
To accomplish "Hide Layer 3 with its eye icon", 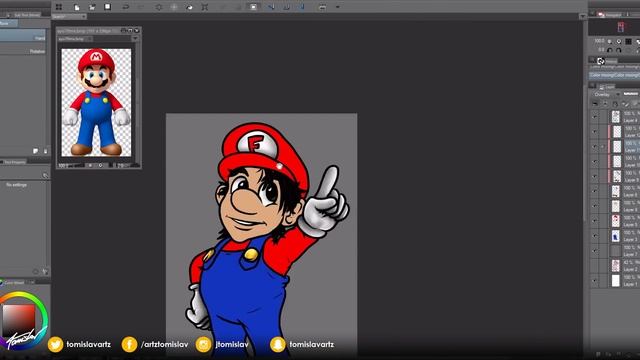I will (595, 236).
